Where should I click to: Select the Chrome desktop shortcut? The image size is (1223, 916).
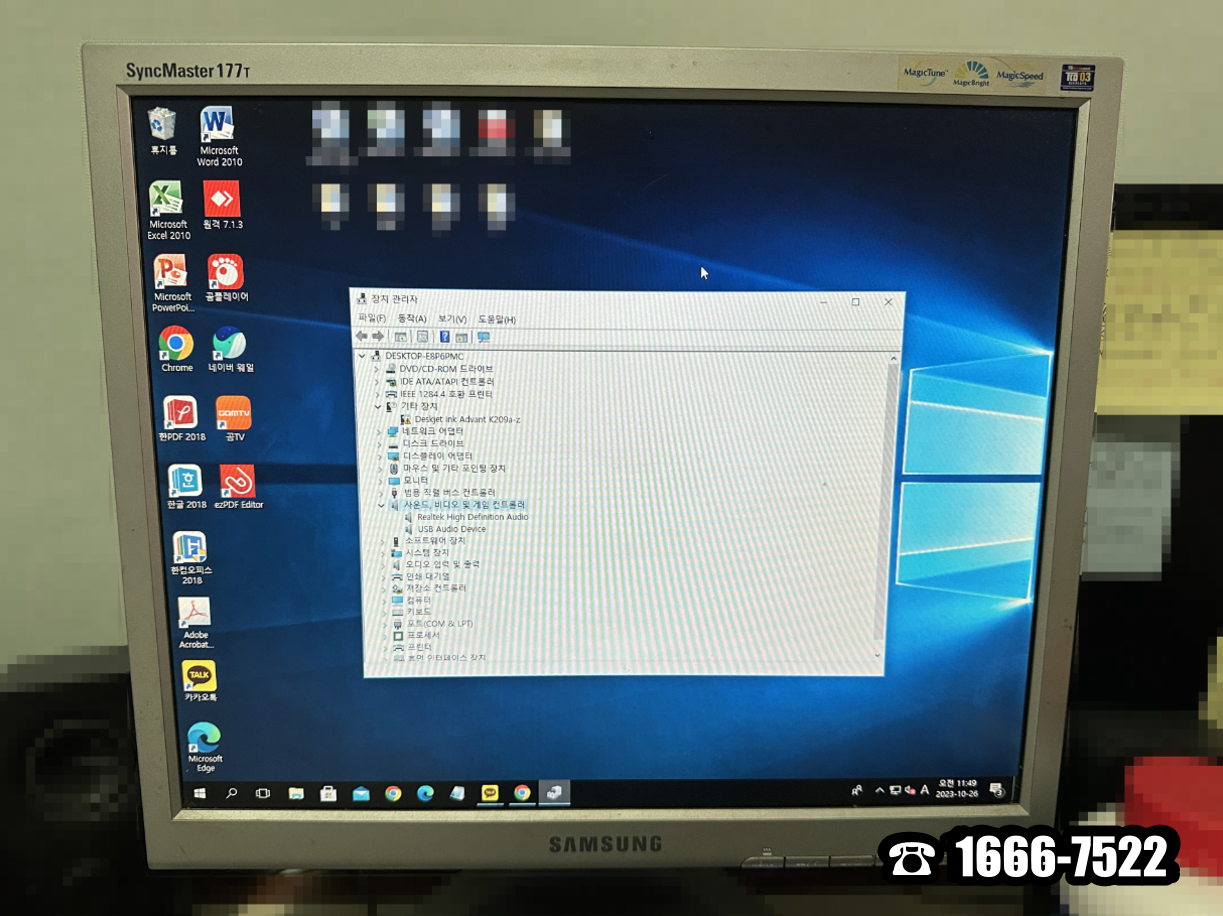coord(176,349)
